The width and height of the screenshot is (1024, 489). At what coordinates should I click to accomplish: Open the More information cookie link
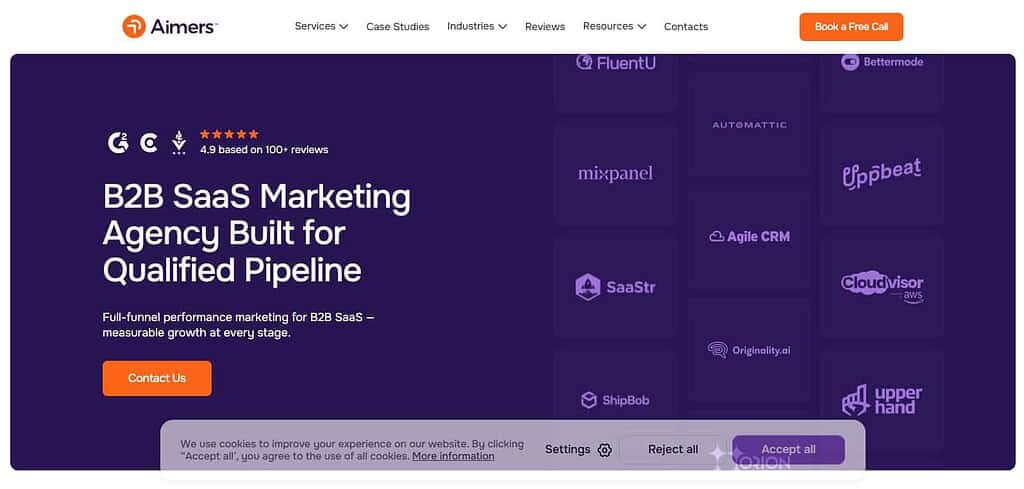point(453,456)
